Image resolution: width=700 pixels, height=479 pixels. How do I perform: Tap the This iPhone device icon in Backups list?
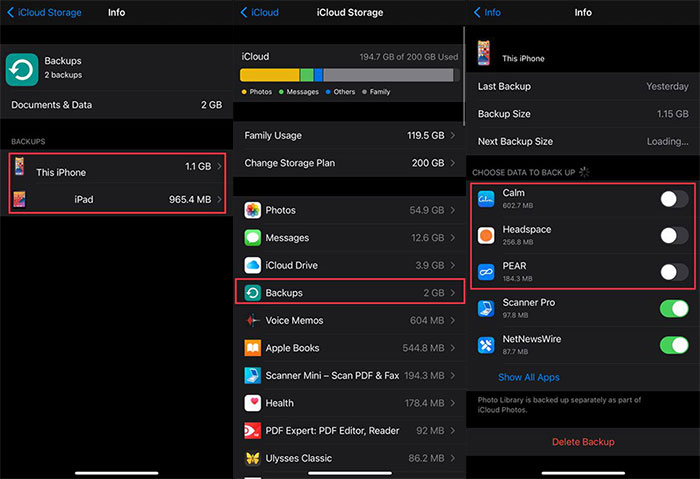coord(19,166)
